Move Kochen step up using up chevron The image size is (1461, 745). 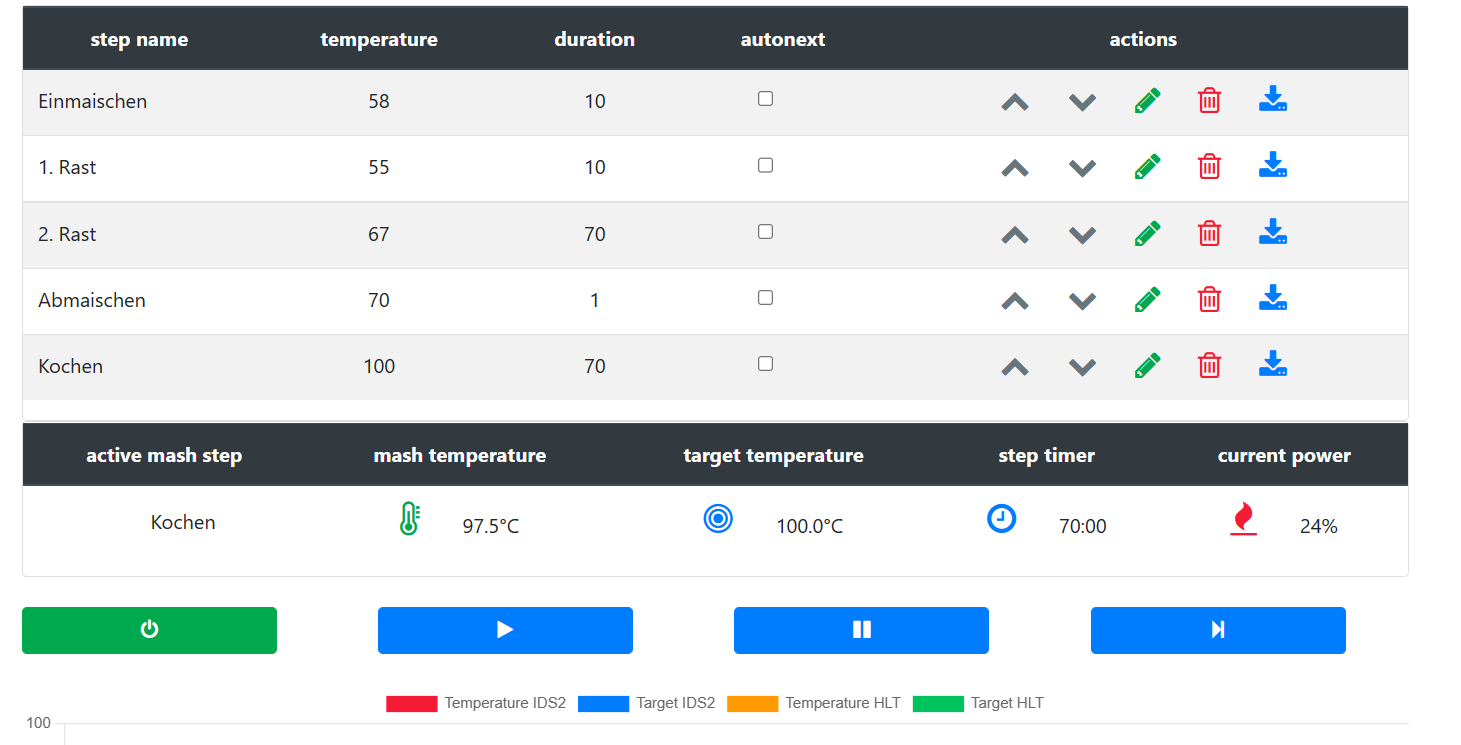coord(1015,367)
